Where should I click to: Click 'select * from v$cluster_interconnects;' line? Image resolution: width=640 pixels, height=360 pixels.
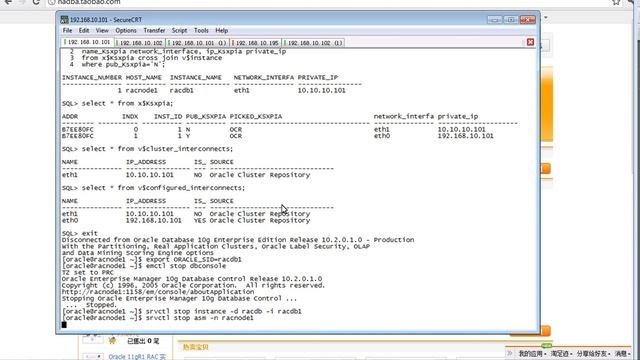147,149
